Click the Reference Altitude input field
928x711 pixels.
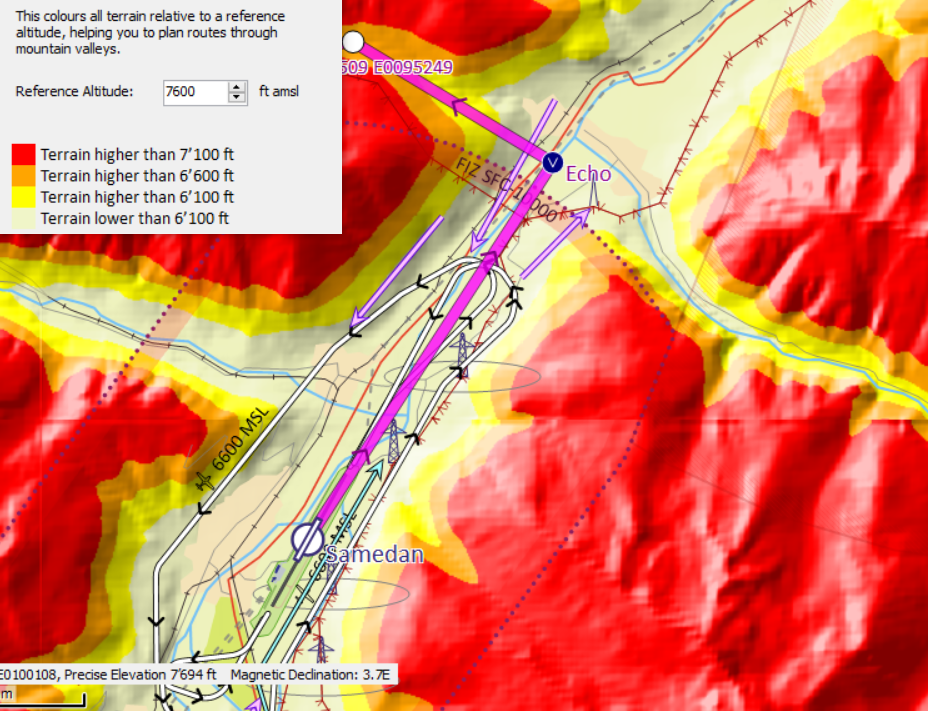[x=195, y=92]
